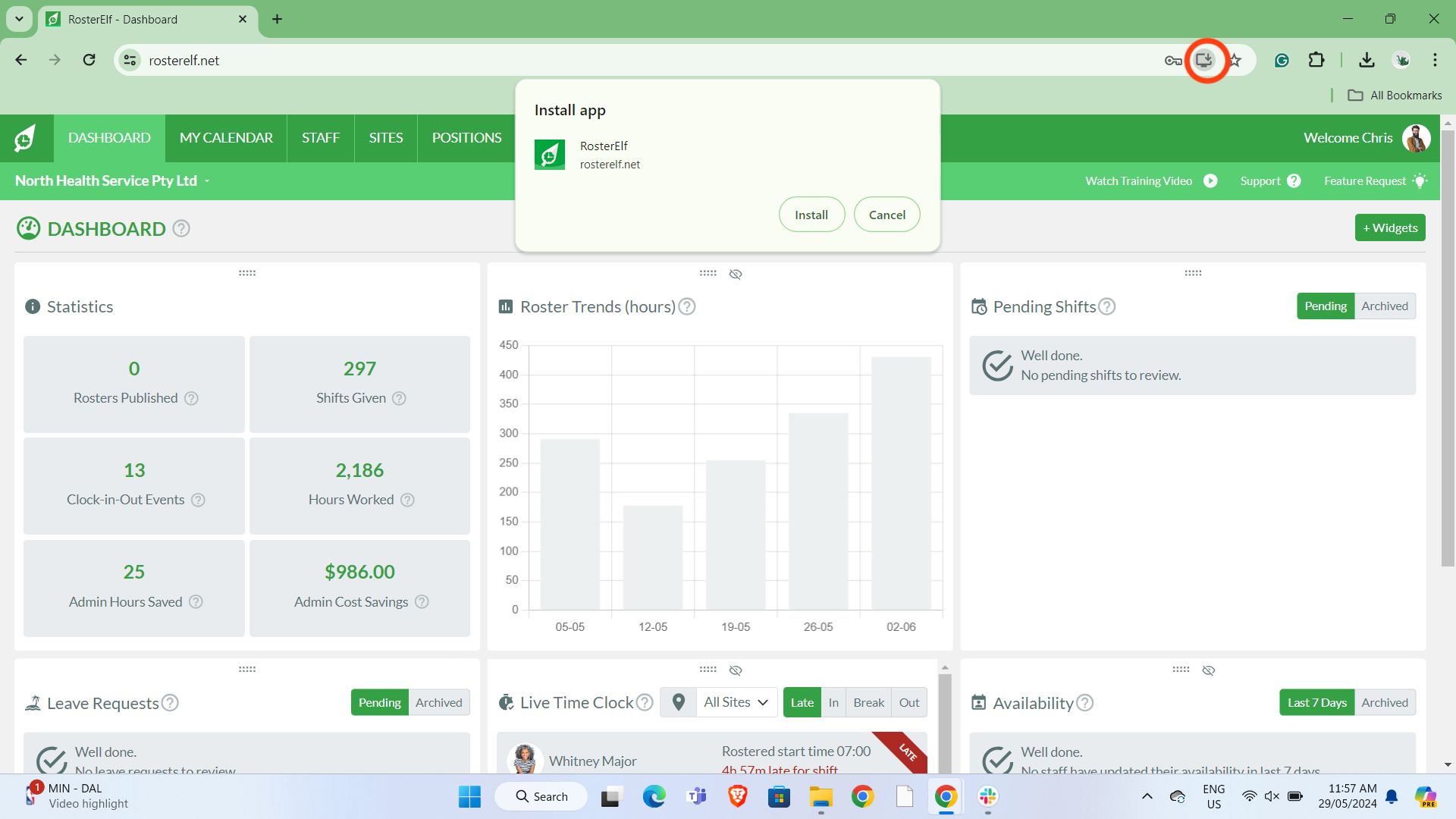Hide the Live Time Clock widget with the eye icon
This screenshot has width=1456, height=819.
pyautogui.click(x=736, y=670)
